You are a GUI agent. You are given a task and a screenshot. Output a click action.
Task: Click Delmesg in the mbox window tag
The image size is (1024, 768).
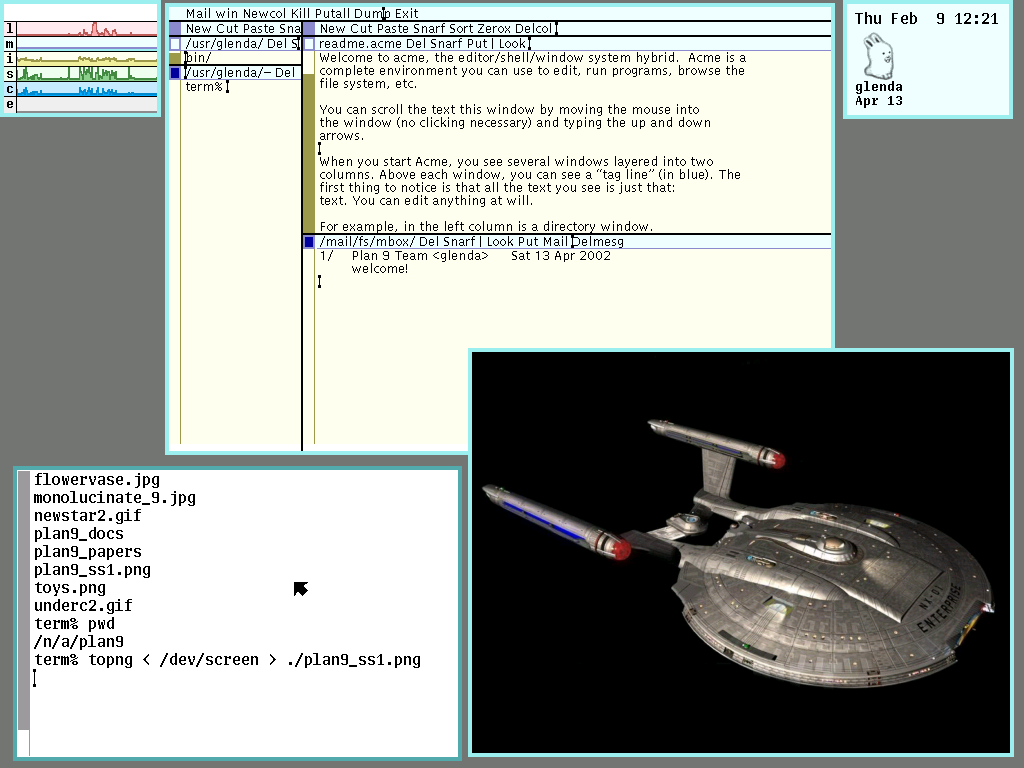[598, 242]
